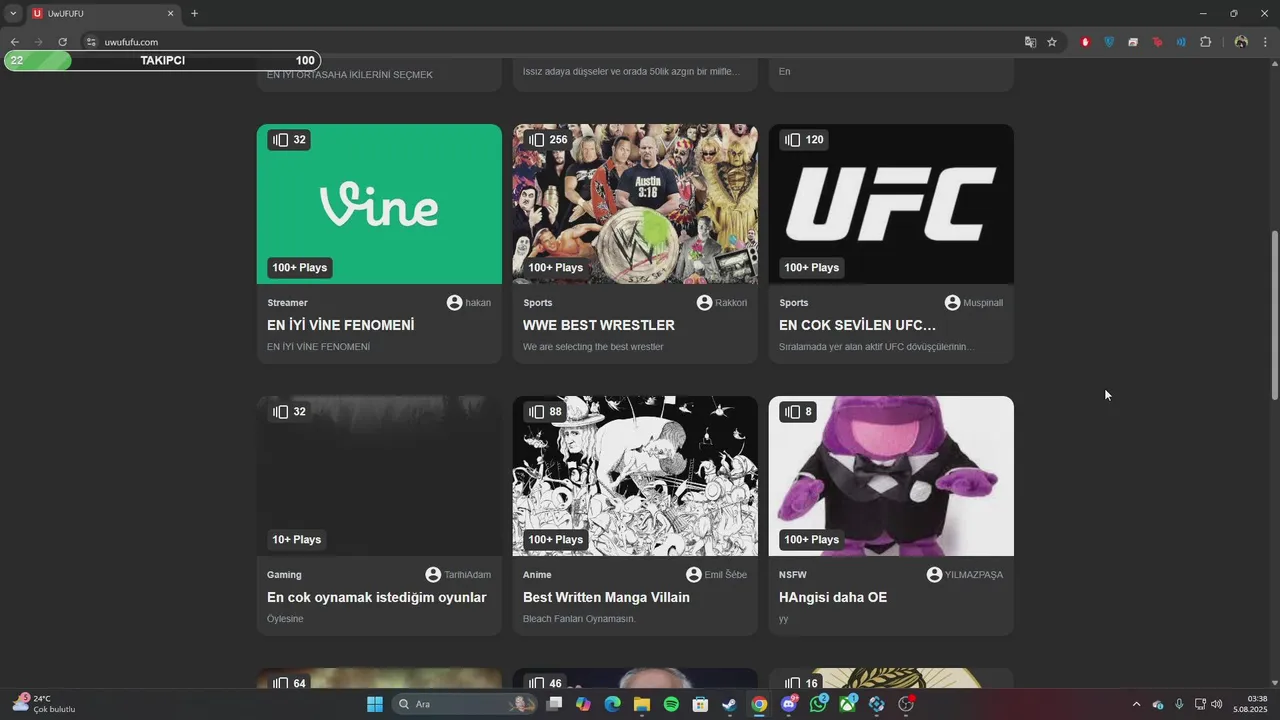Click the taskbar search box Ara
This screenshot has height=720, width=1280.
click(x=465, y=704)
